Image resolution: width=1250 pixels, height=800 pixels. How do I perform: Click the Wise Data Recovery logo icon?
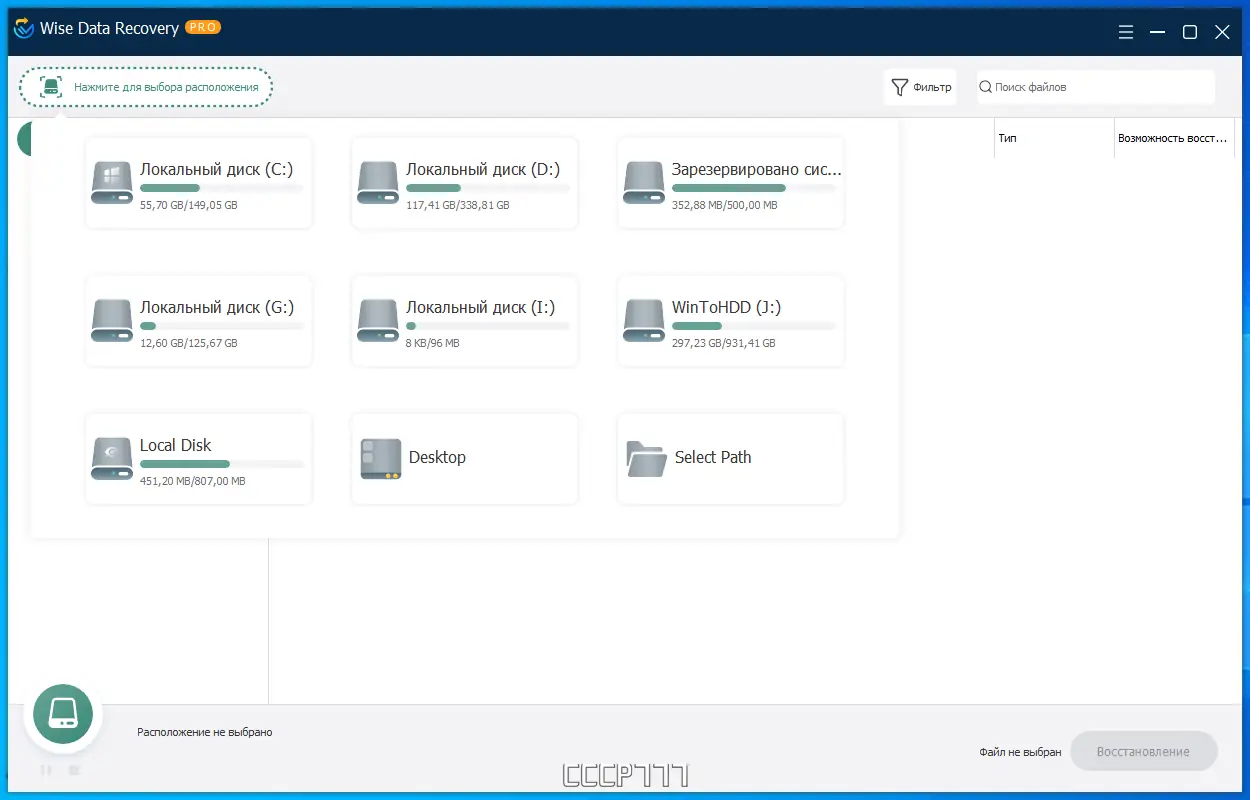tap(23, 29)
